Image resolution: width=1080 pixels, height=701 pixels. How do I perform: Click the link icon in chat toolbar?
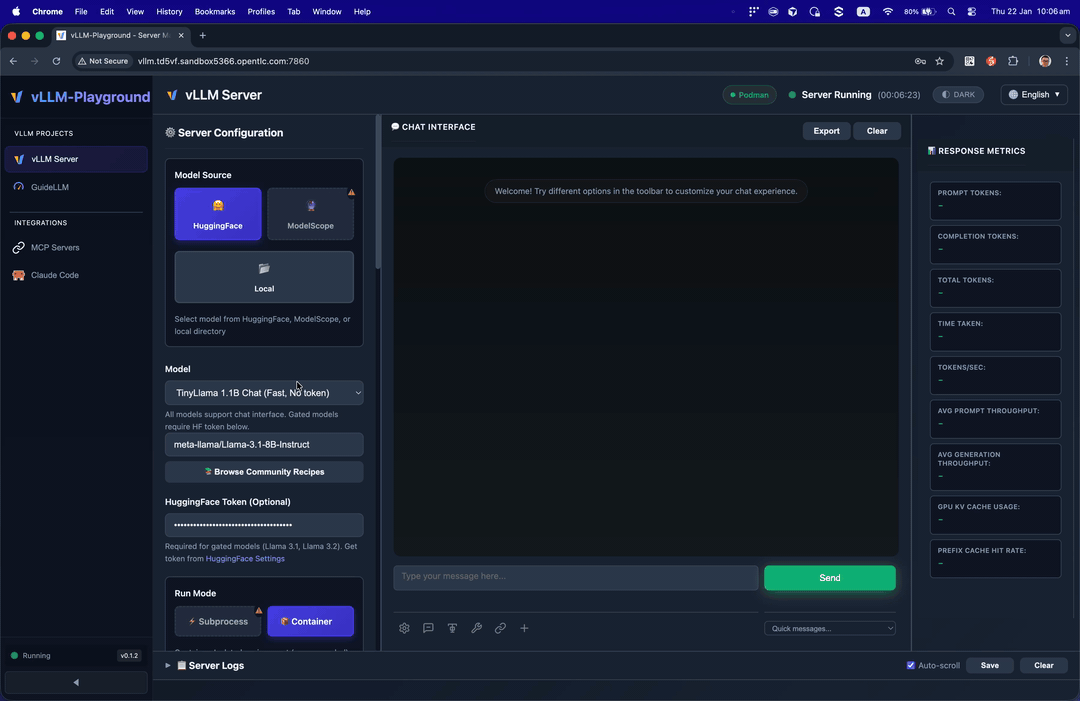coord(501,628)
